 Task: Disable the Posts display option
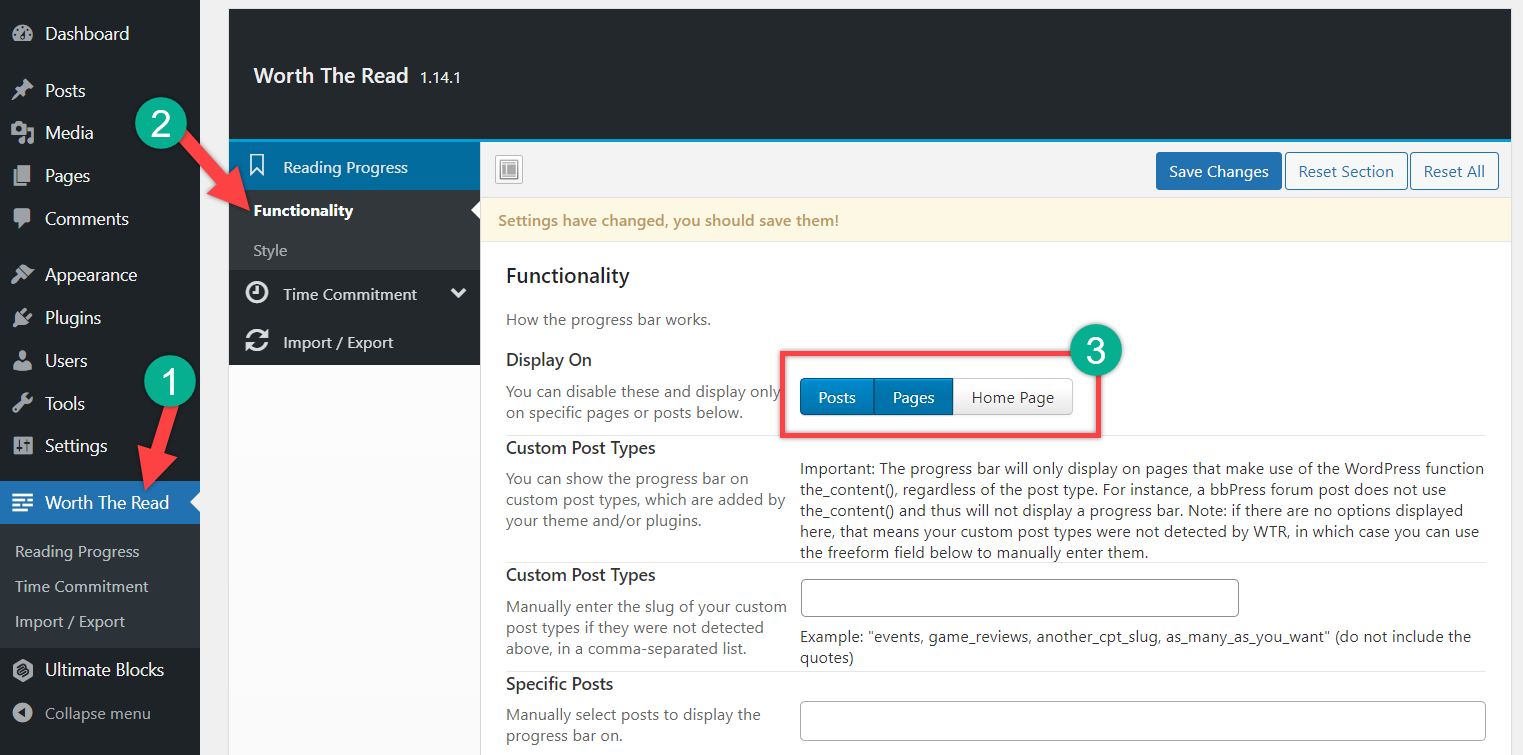click(836, 396)
